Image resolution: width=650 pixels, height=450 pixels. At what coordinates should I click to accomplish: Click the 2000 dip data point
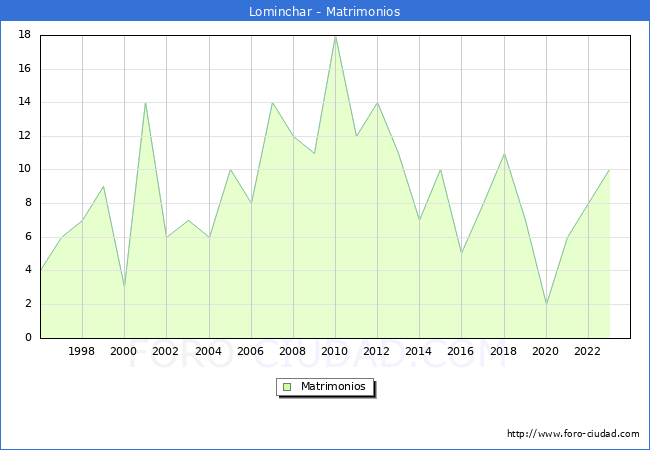(x=124, y=287)
